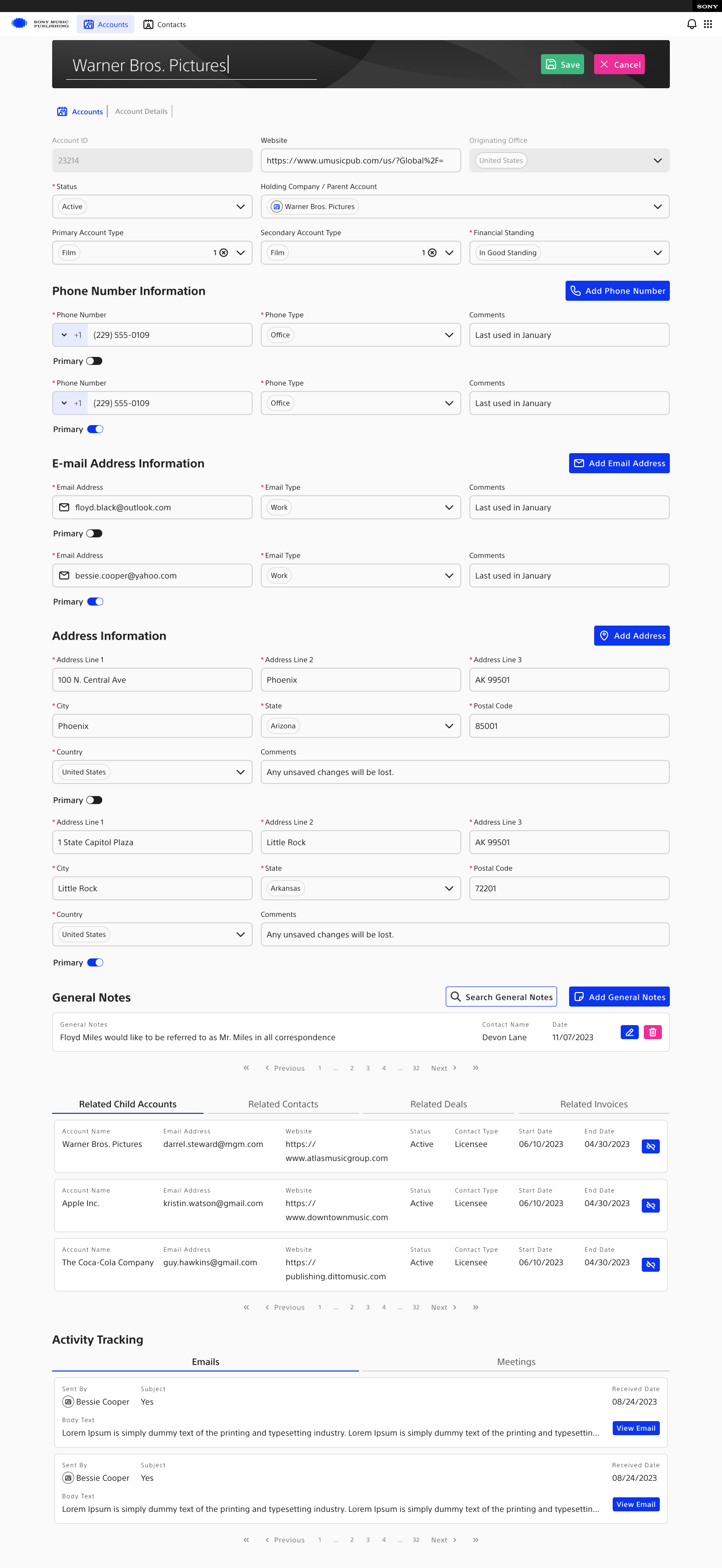
Task: Click Add Email Address button
Action: pyautogui.click(x=619, y=463)
